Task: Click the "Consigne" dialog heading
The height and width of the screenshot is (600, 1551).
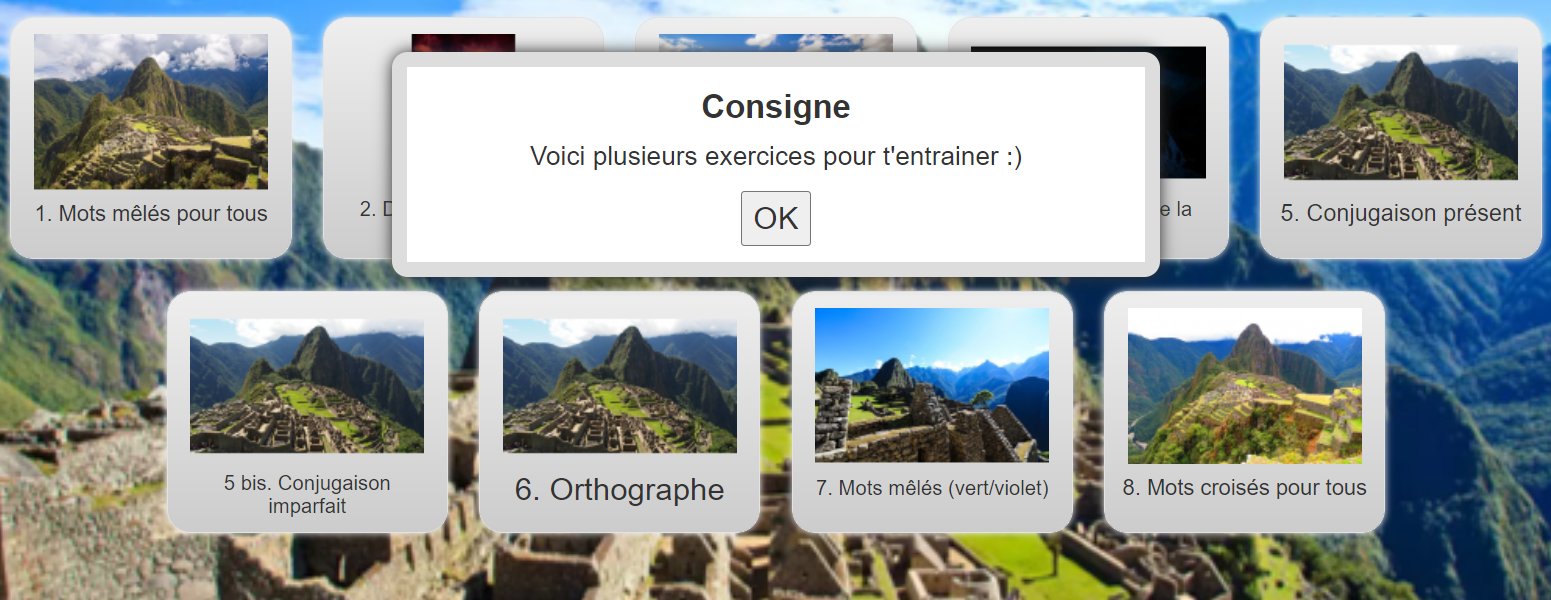Action: click(775, 107)
